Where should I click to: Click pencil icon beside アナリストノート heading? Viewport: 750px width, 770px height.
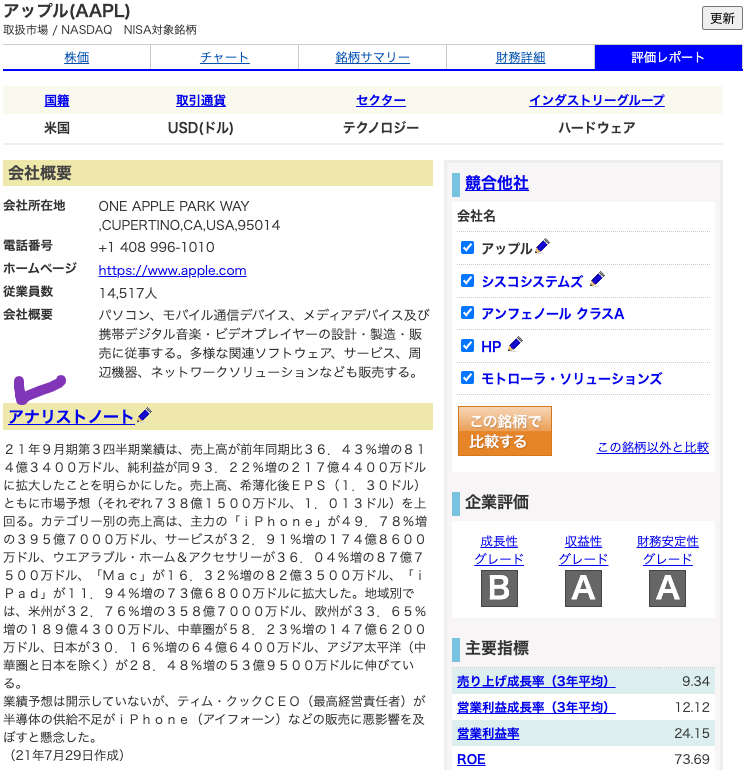point(144,415)
